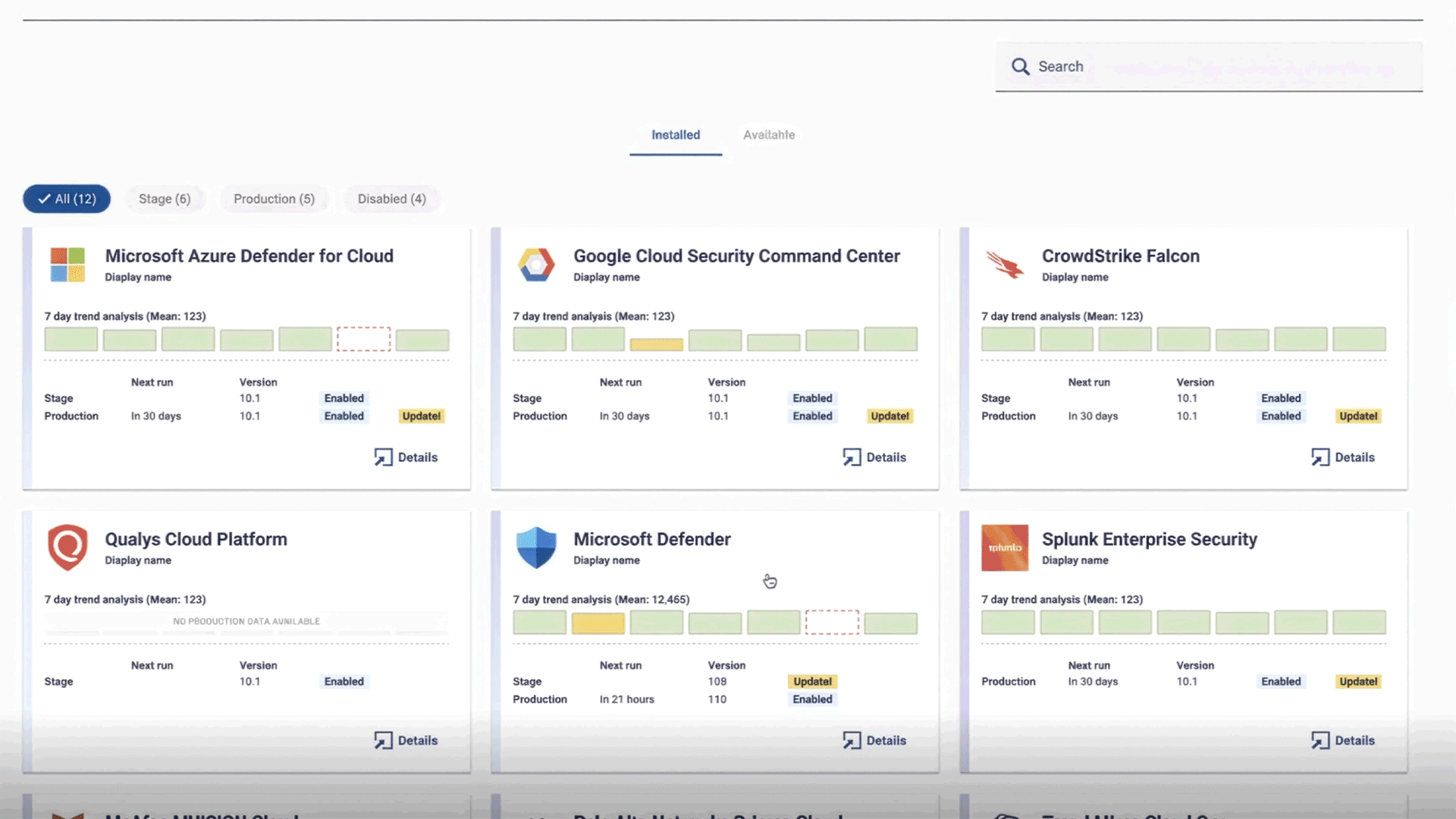The image size is (1456, 819).
Task: Click the Google Cloud Security Command Center logo
Action: click(536, 265)
